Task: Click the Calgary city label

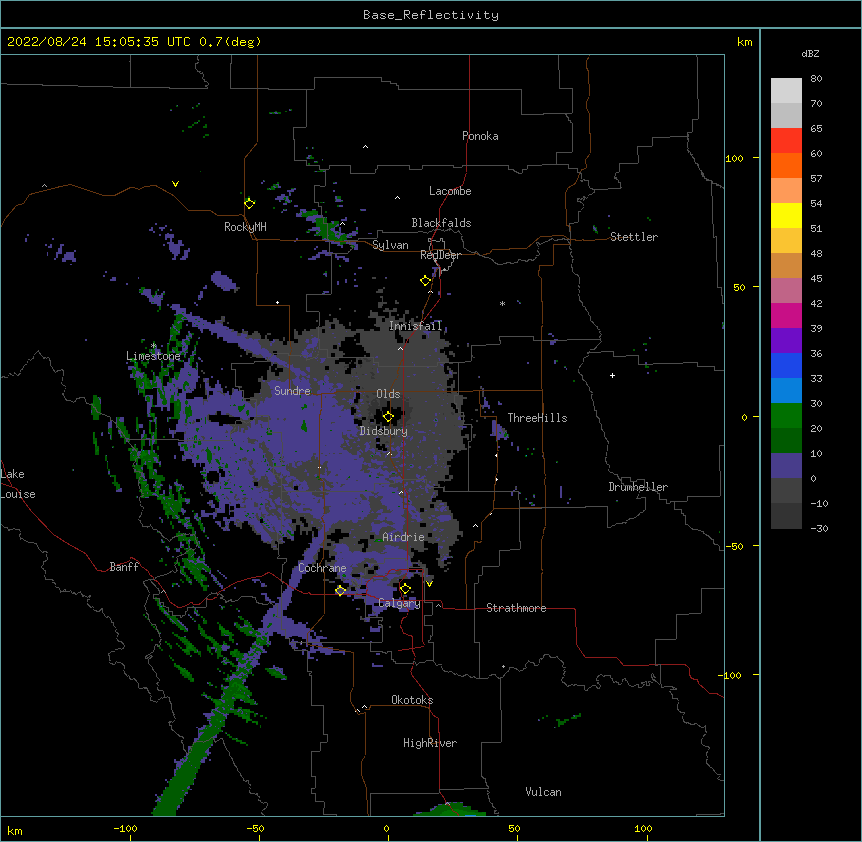Action: pos(399,603)
